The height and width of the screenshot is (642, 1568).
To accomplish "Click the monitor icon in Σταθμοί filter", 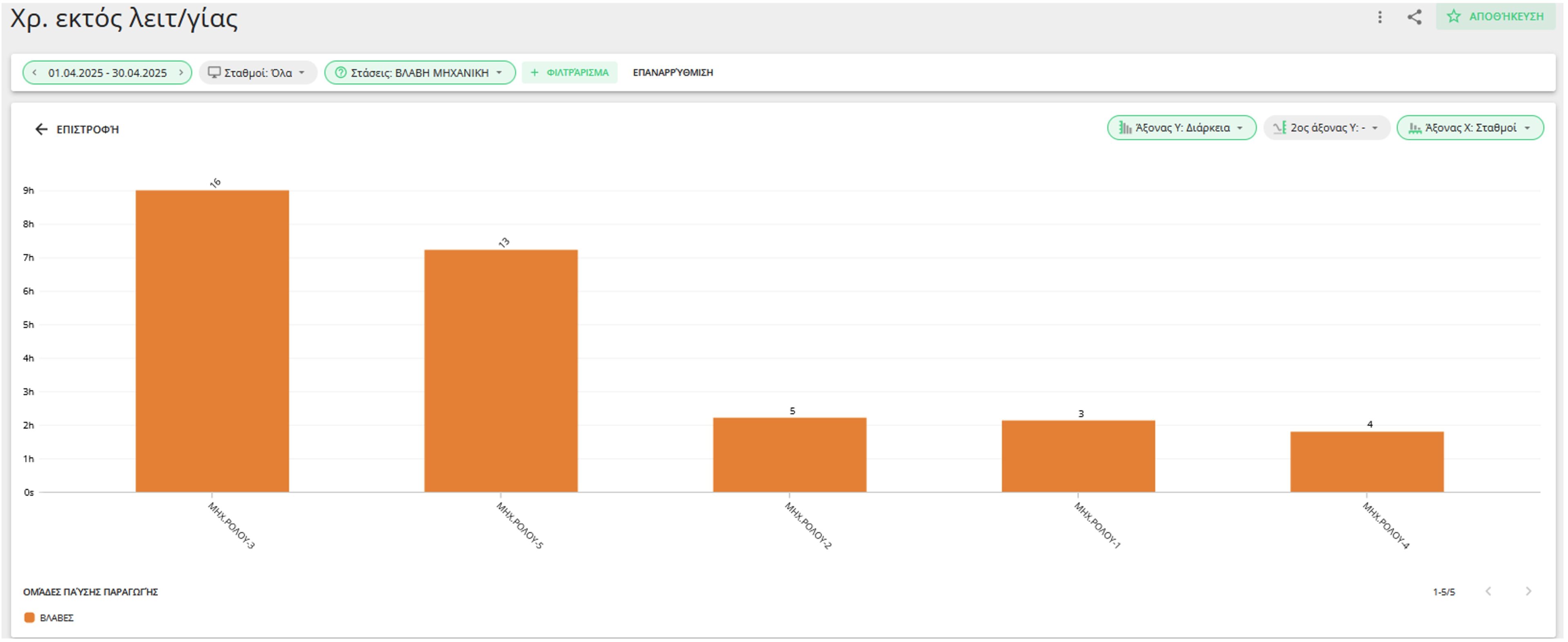I will pos(214,72).
